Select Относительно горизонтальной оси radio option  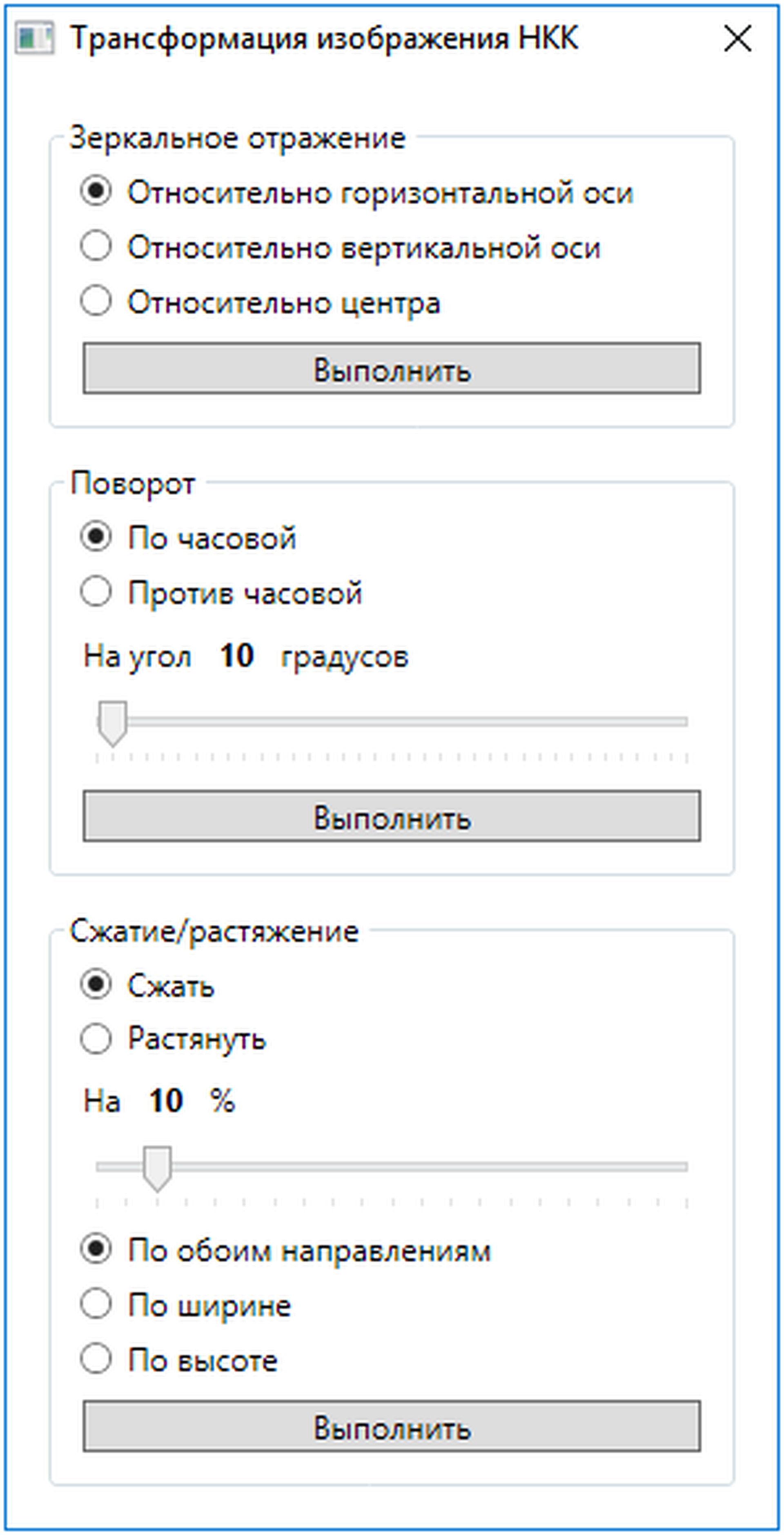pyautogui.click(x=96, y=192)
